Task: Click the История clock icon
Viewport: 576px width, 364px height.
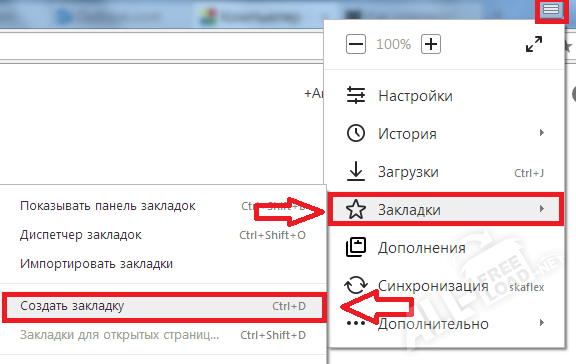Action: coord(356,133)
